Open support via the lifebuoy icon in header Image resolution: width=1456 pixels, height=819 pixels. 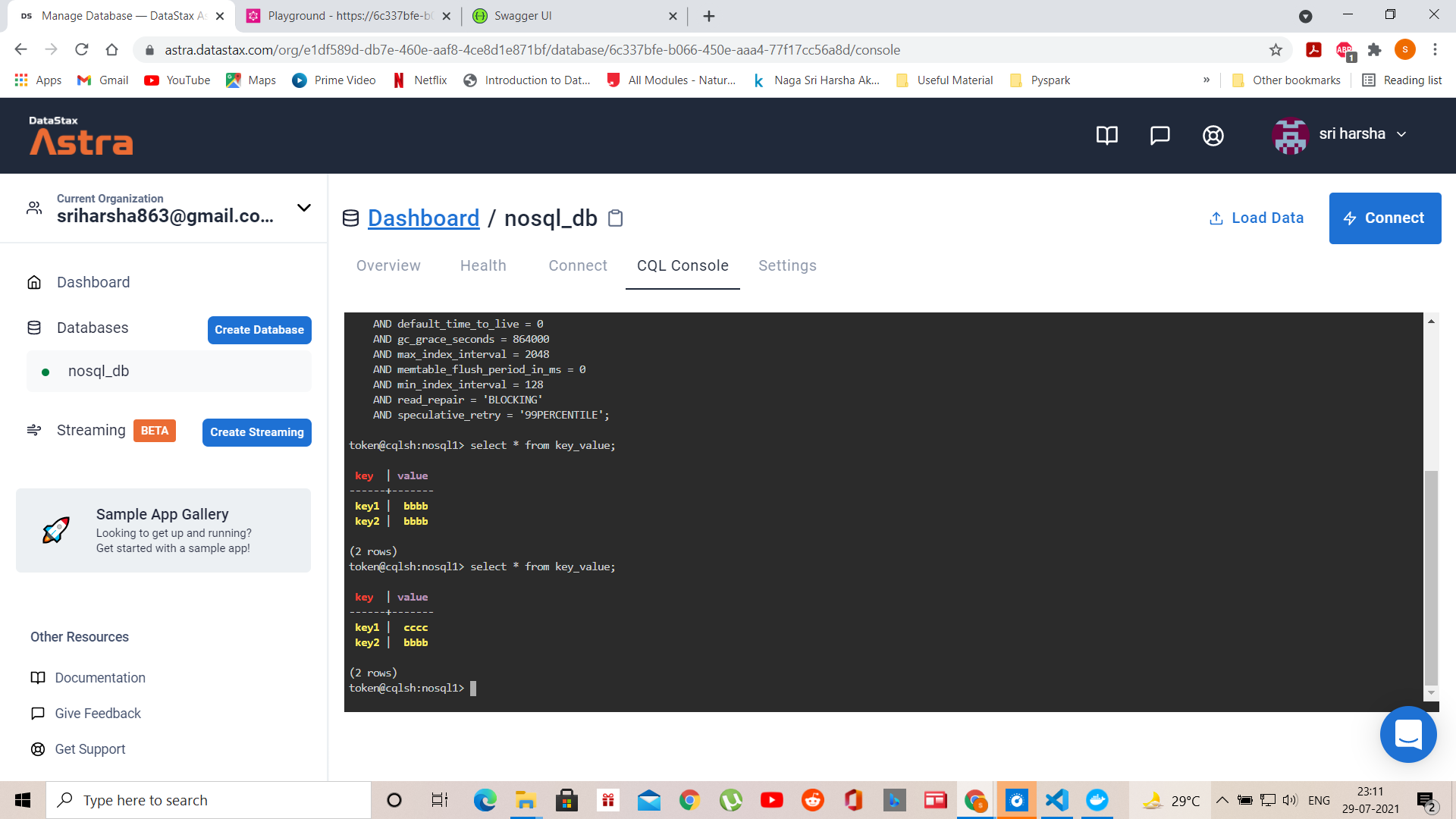tap(1213, 136)
